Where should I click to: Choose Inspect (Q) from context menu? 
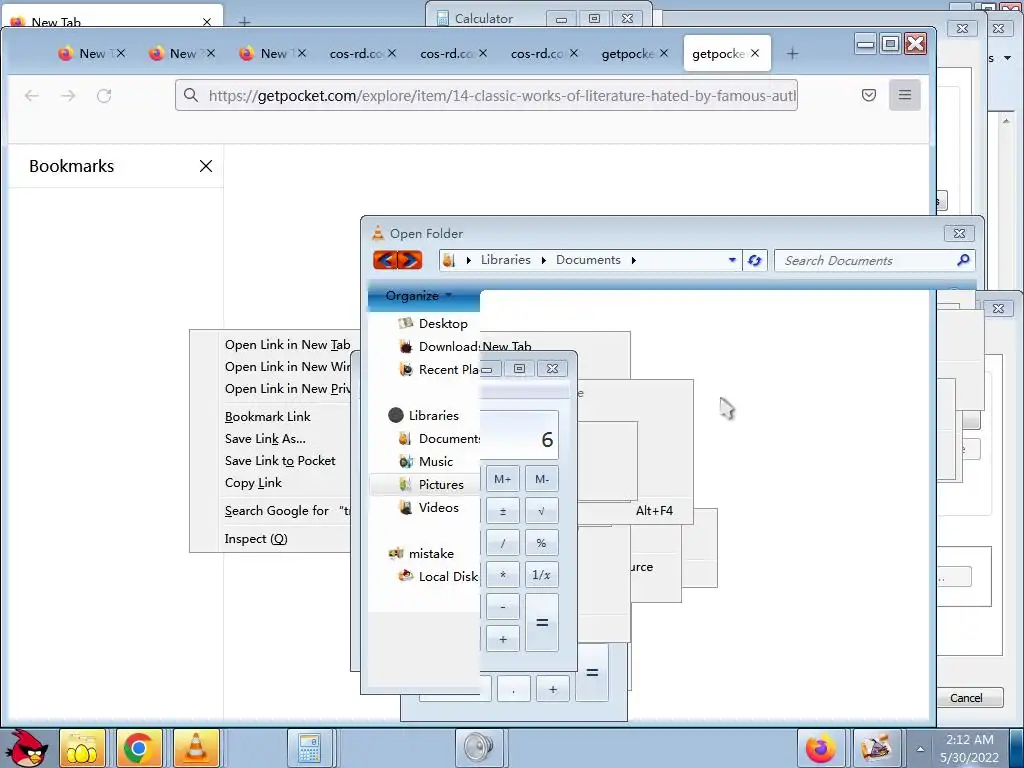click(x=256, y=539)
